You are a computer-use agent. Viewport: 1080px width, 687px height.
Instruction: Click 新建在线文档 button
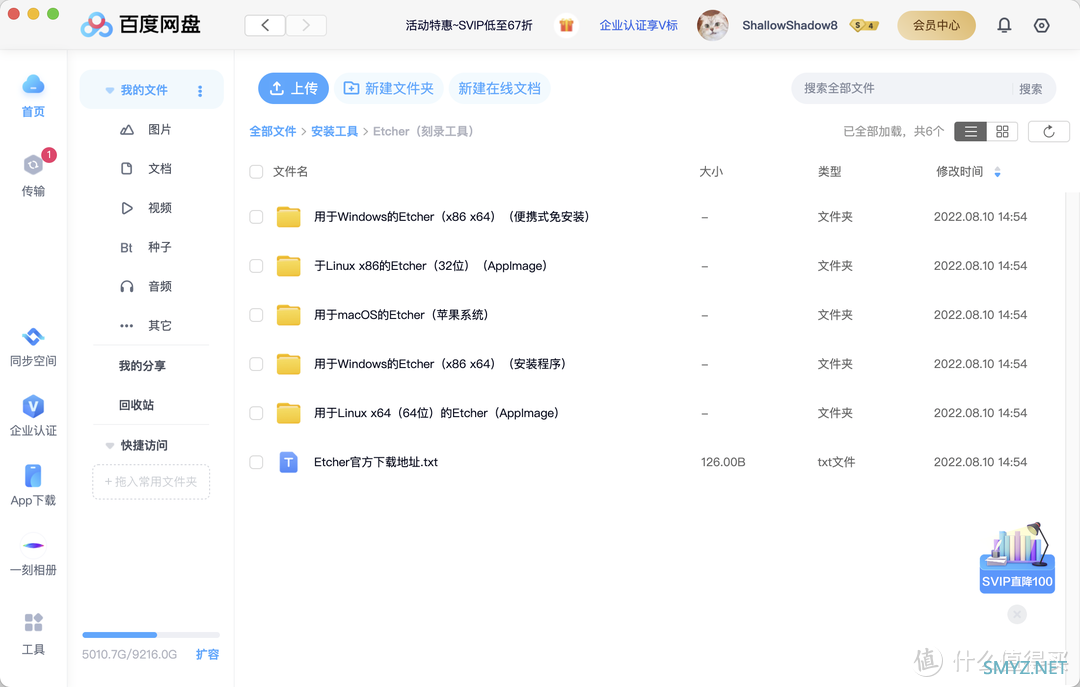(499, 88)
